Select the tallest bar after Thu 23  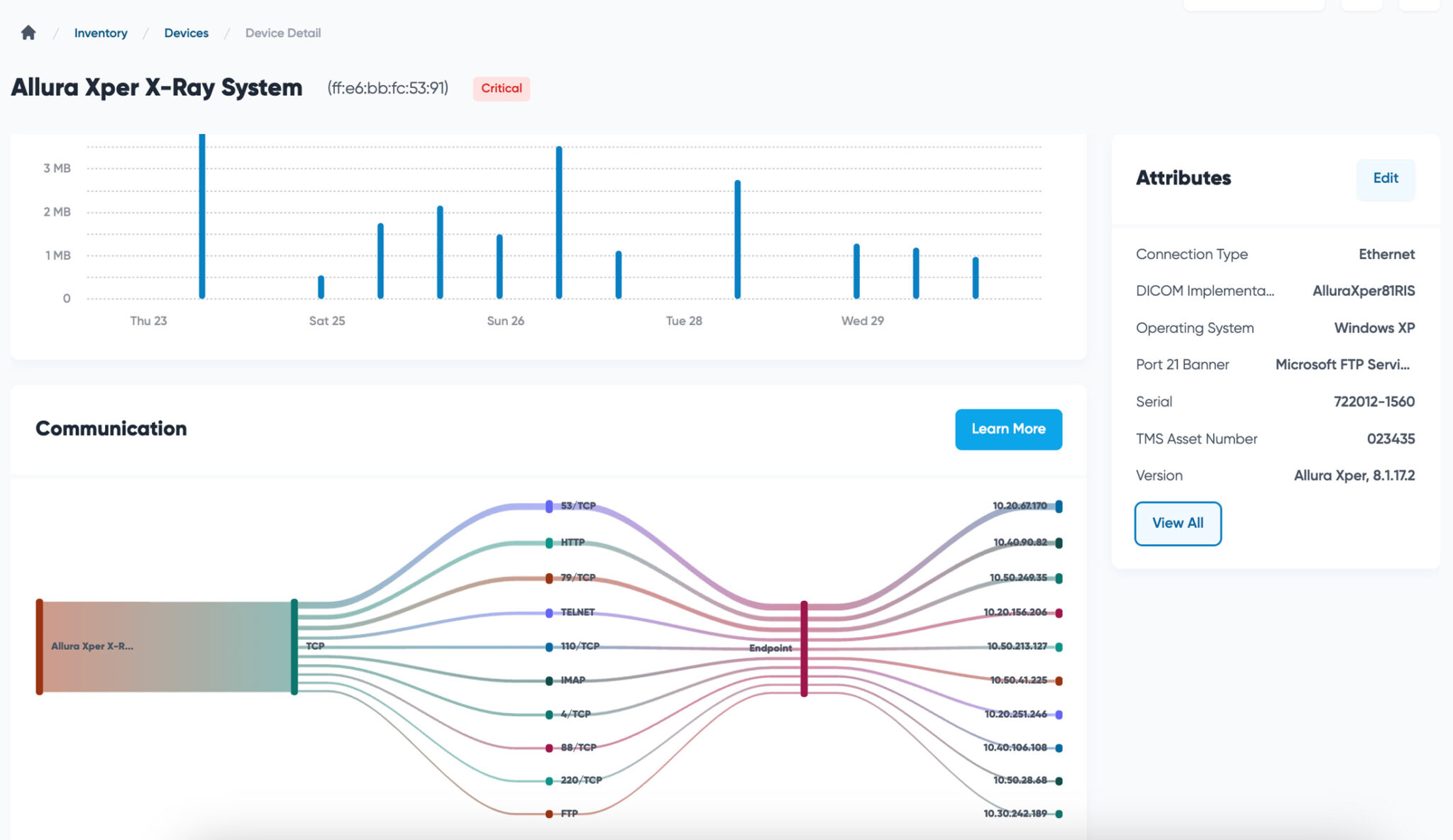pos(202,216)
